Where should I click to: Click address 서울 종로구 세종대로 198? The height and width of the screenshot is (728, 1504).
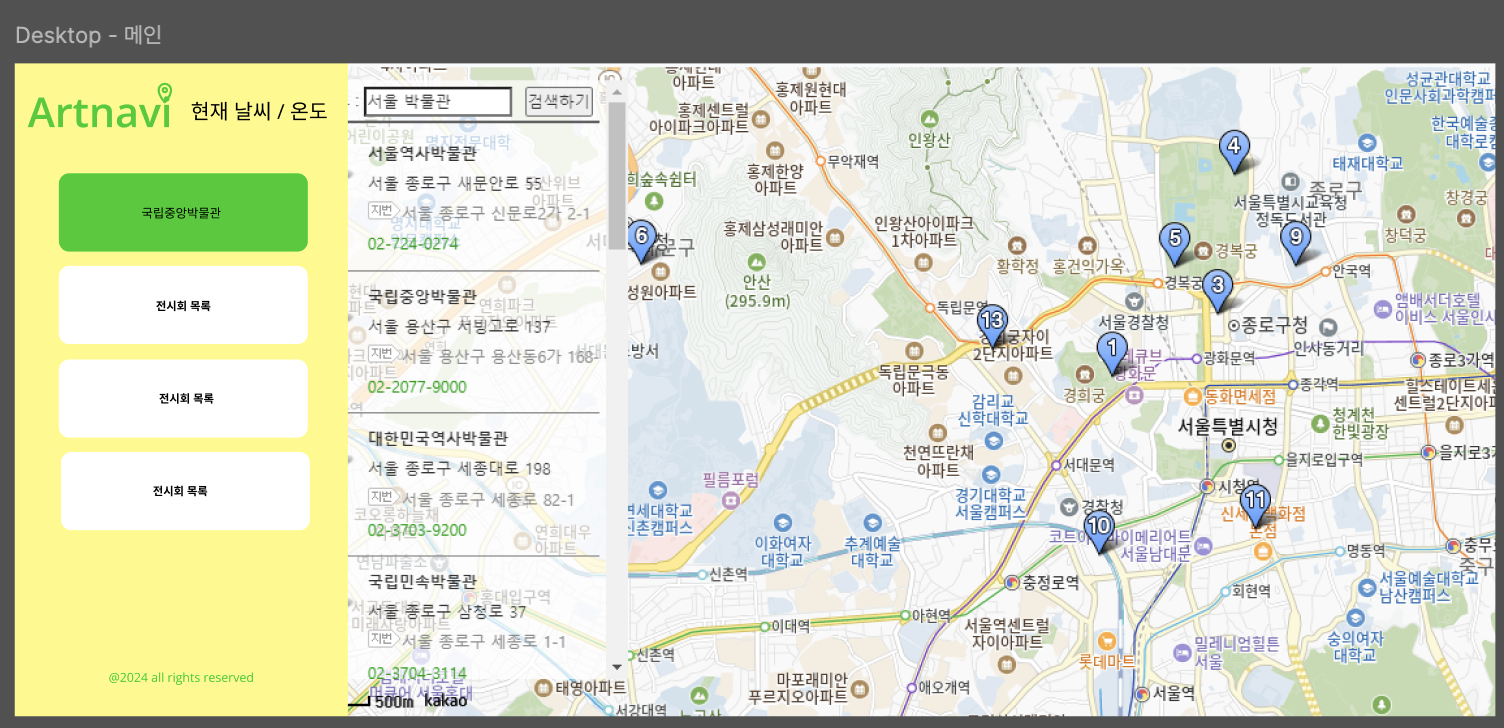coord(460,468)
